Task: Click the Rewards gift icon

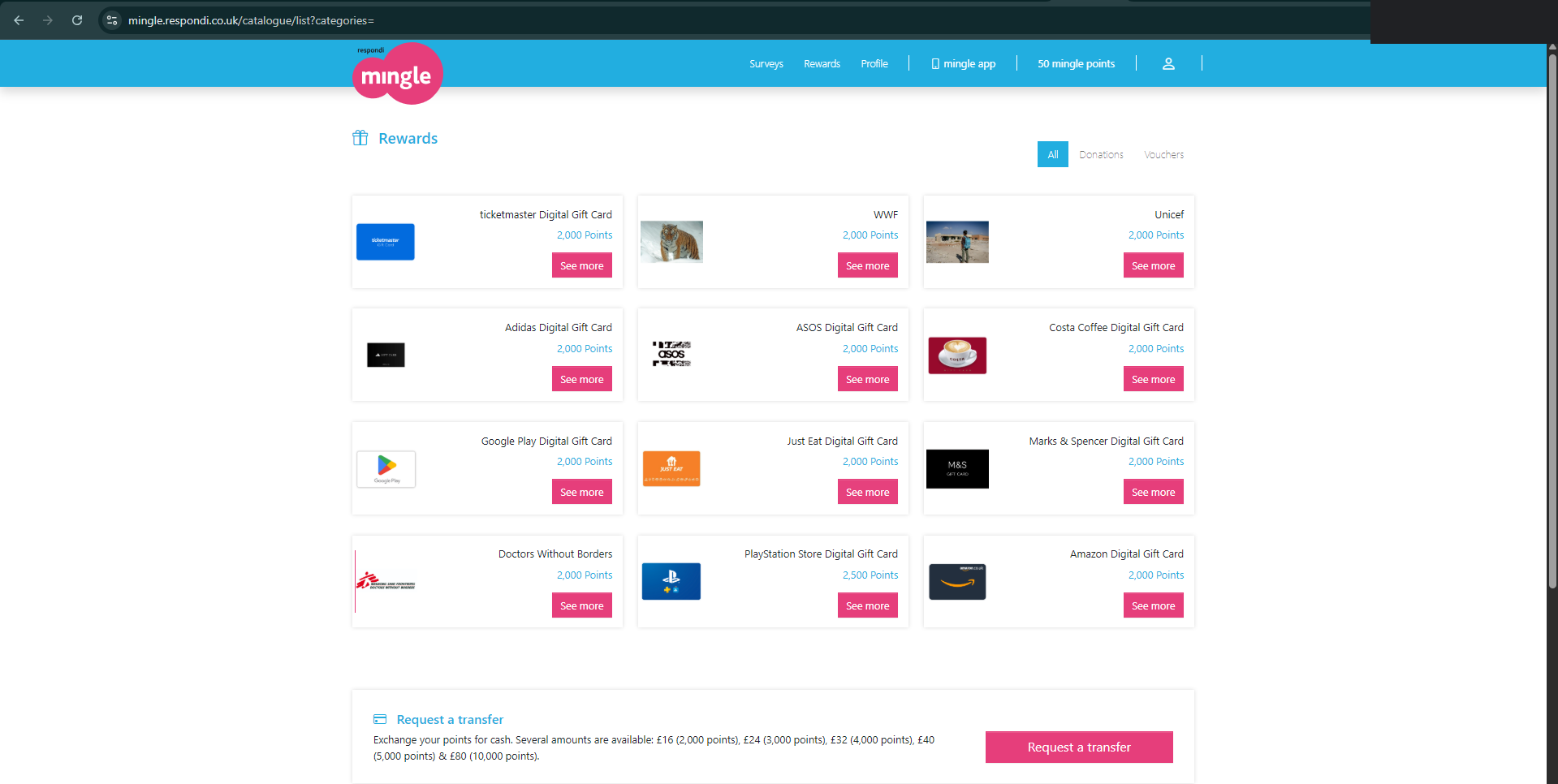Action: [360, 138]
